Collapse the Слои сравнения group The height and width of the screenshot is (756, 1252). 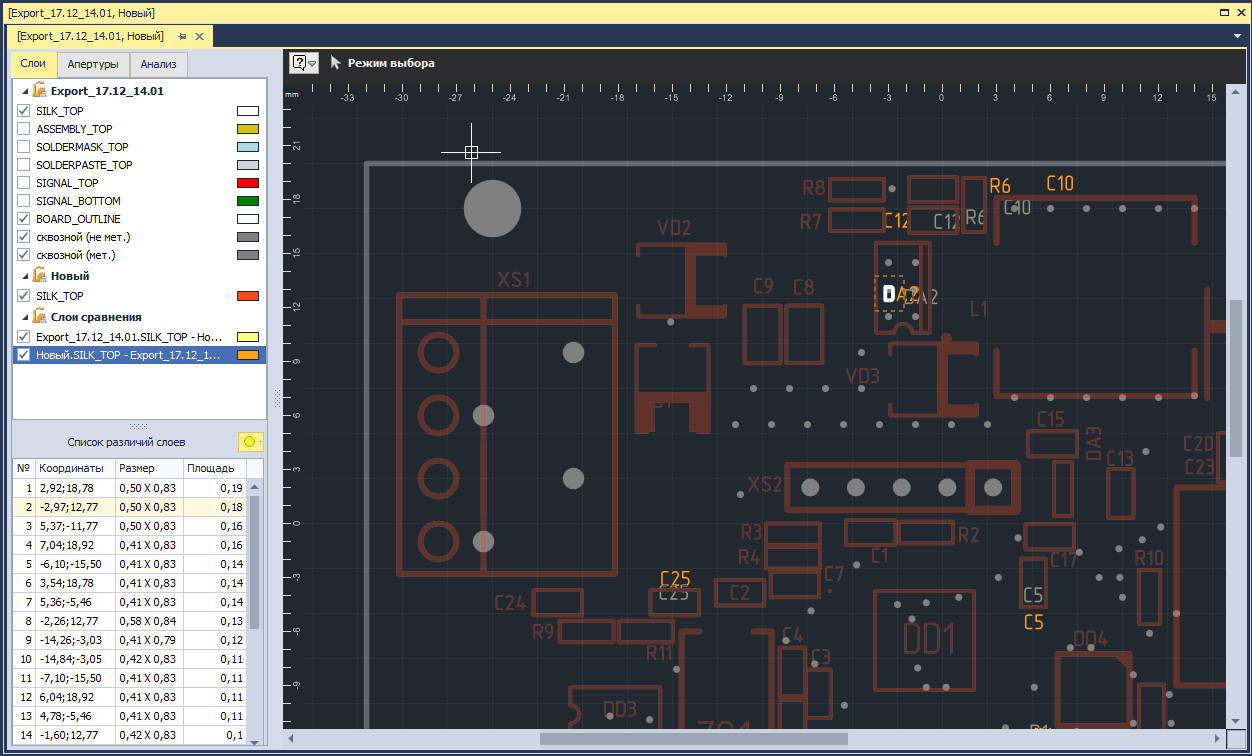tap(25, 317)
